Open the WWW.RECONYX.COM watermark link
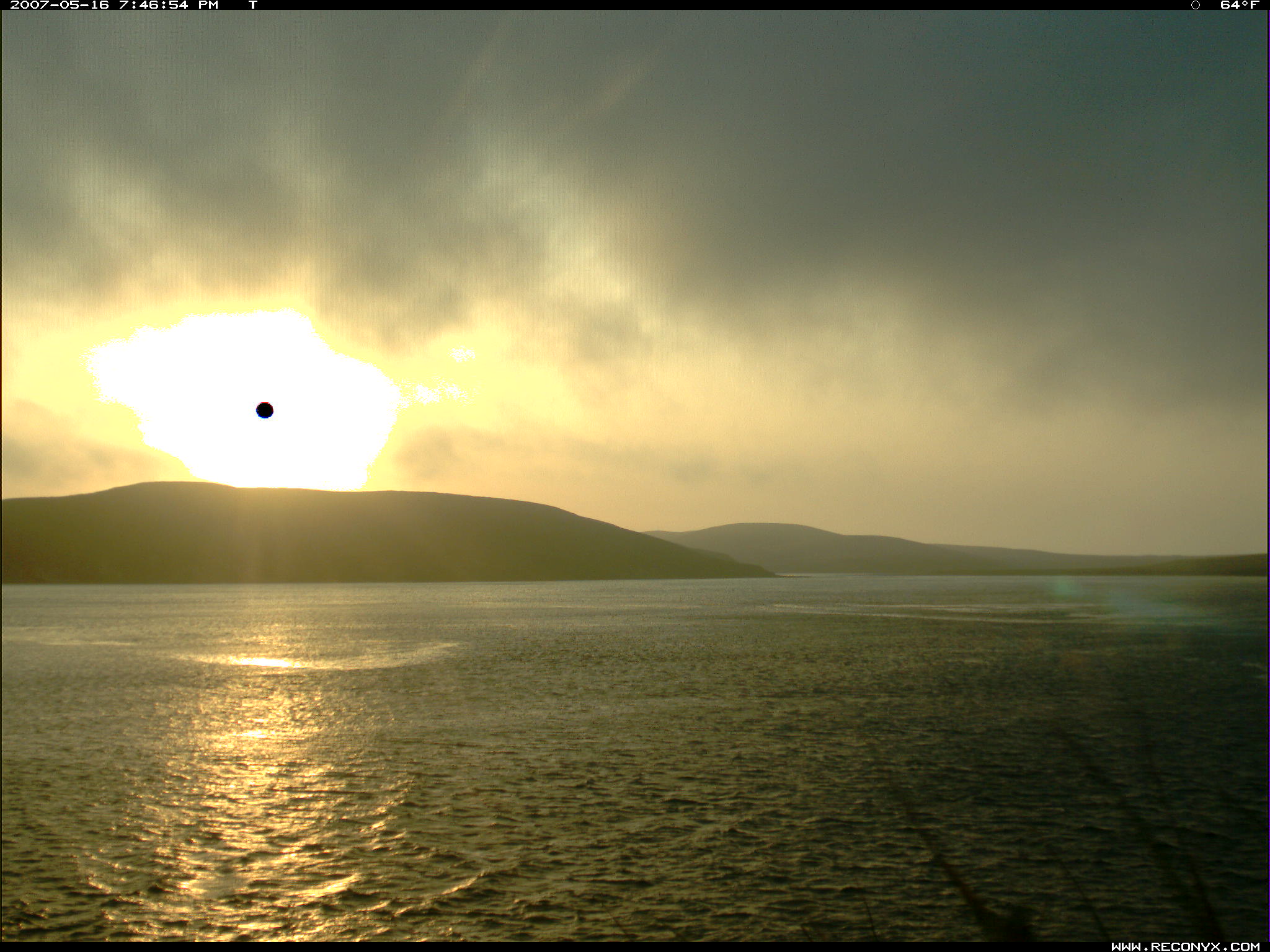1270x952 pixels. [x=1185, y=946]
